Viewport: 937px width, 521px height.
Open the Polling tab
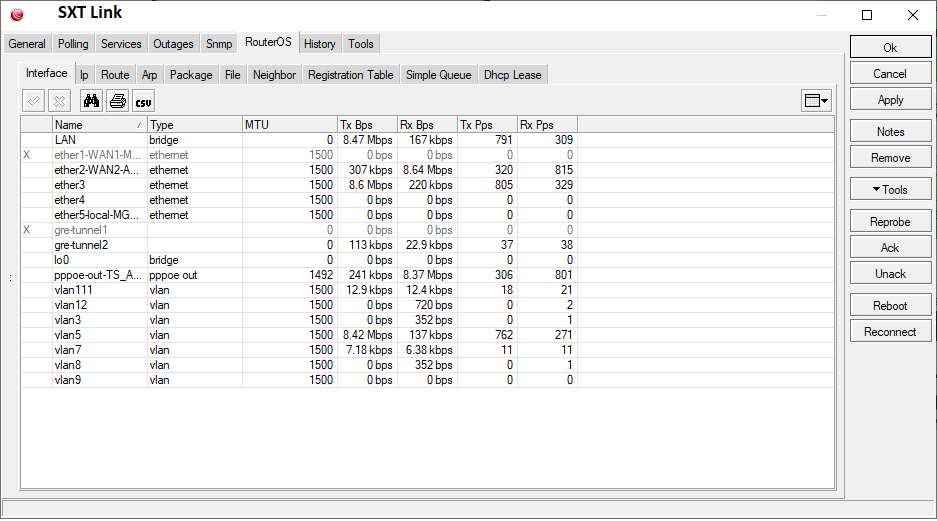[73, 44]
